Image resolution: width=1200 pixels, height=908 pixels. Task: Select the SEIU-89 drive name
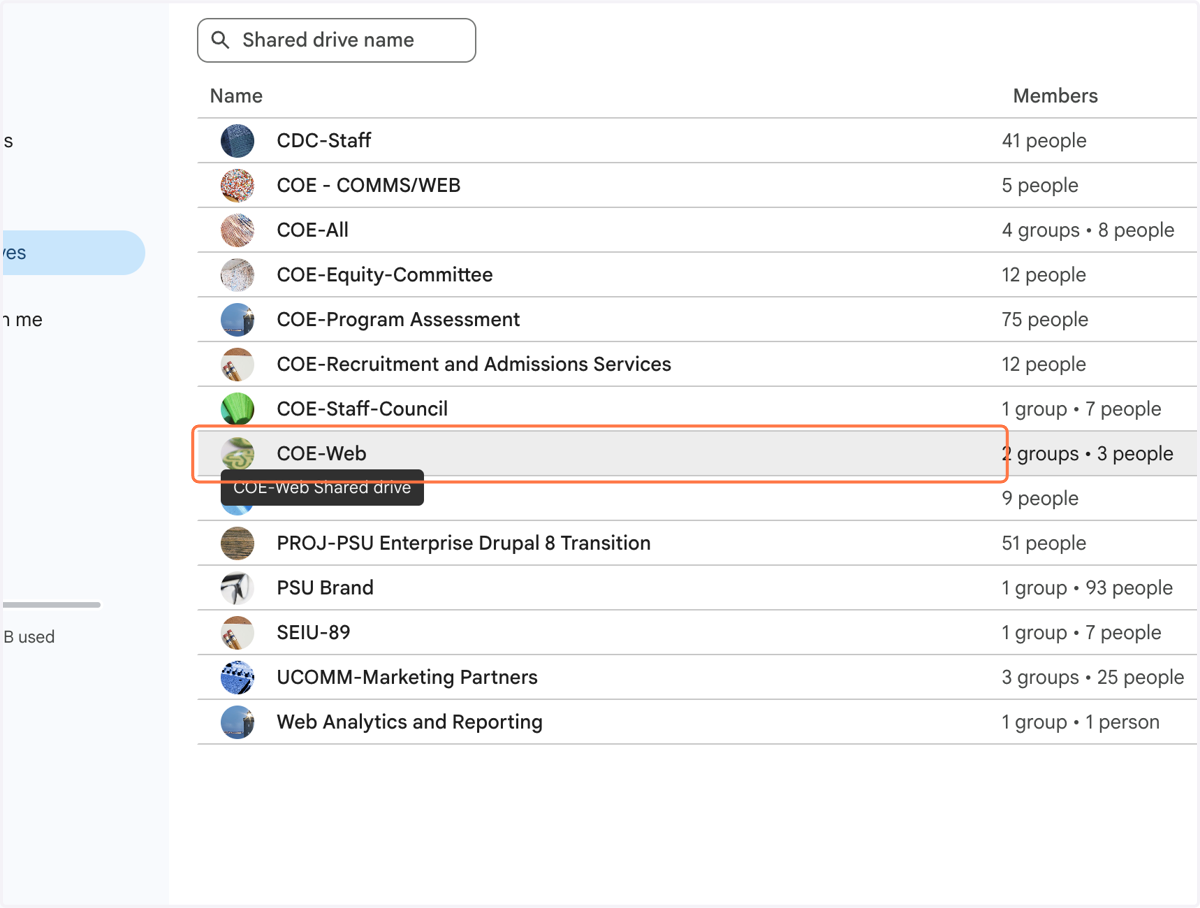[314, 633]
